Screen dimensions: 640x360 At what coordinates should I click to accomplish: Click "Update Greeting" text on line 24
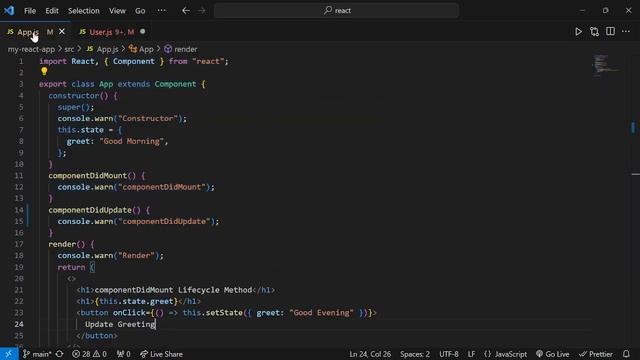[120, 324]
